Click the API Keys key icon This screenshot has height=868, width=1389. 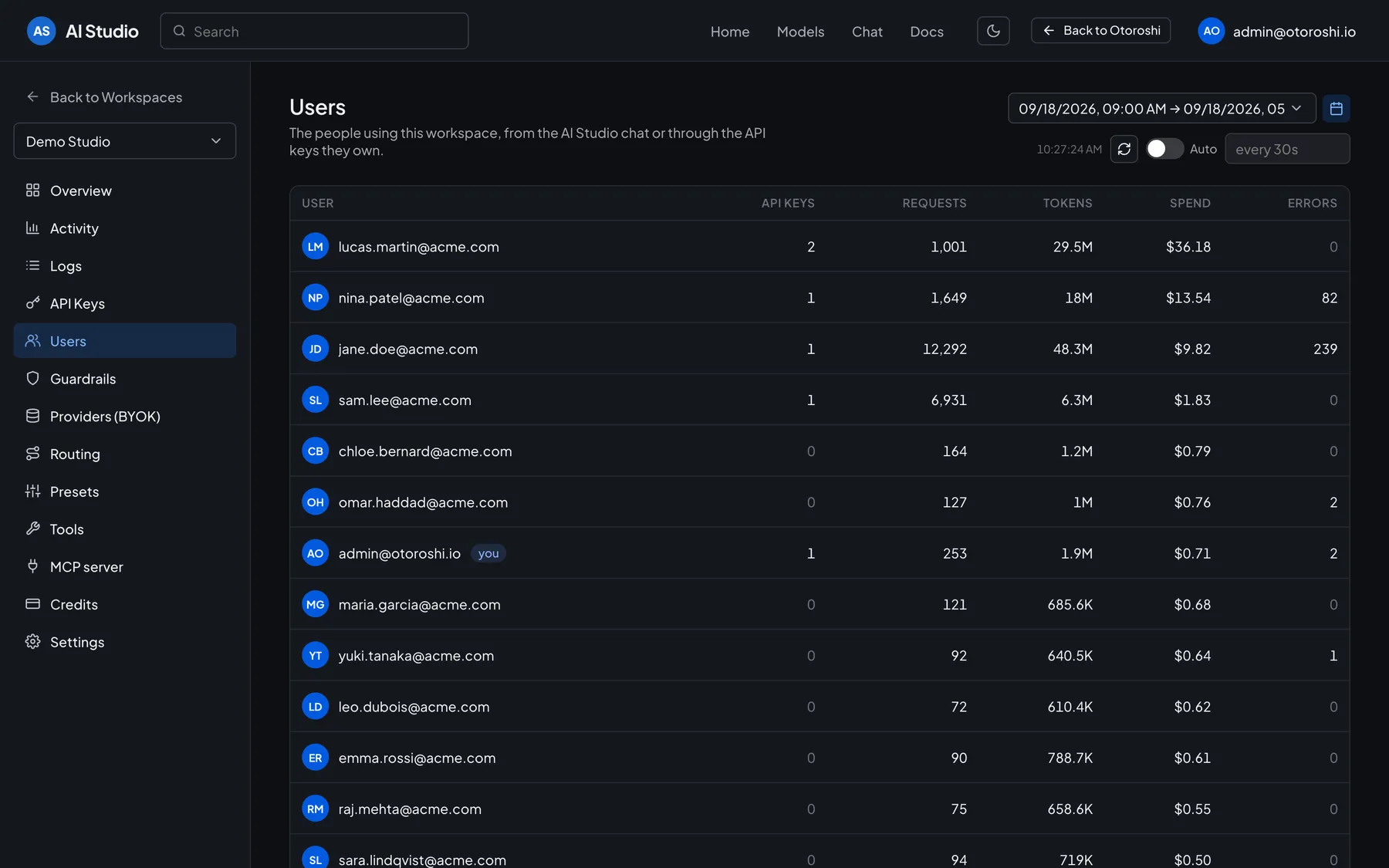[x=32, y=303]
